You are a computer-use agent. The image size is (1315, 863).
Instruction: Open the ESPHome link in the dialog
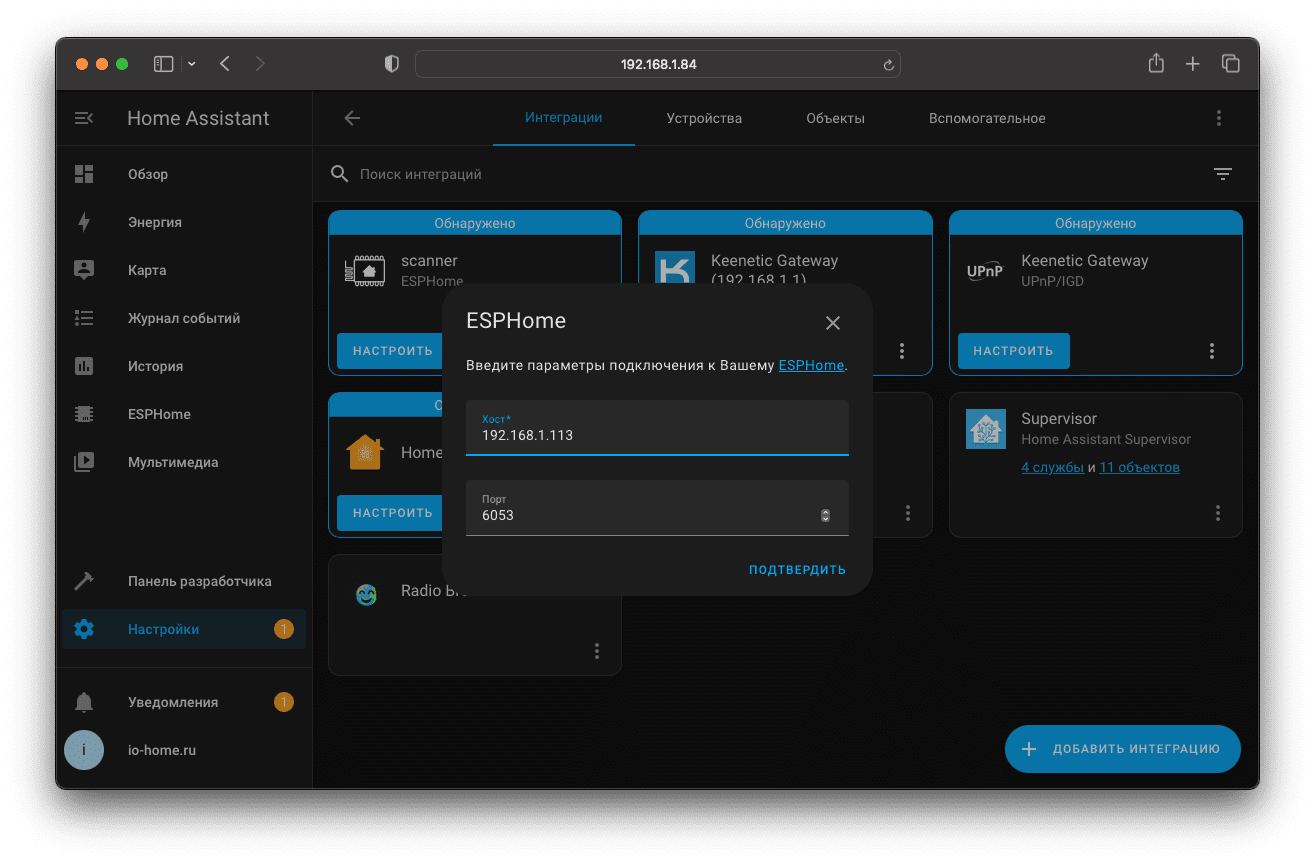[811, 366]
